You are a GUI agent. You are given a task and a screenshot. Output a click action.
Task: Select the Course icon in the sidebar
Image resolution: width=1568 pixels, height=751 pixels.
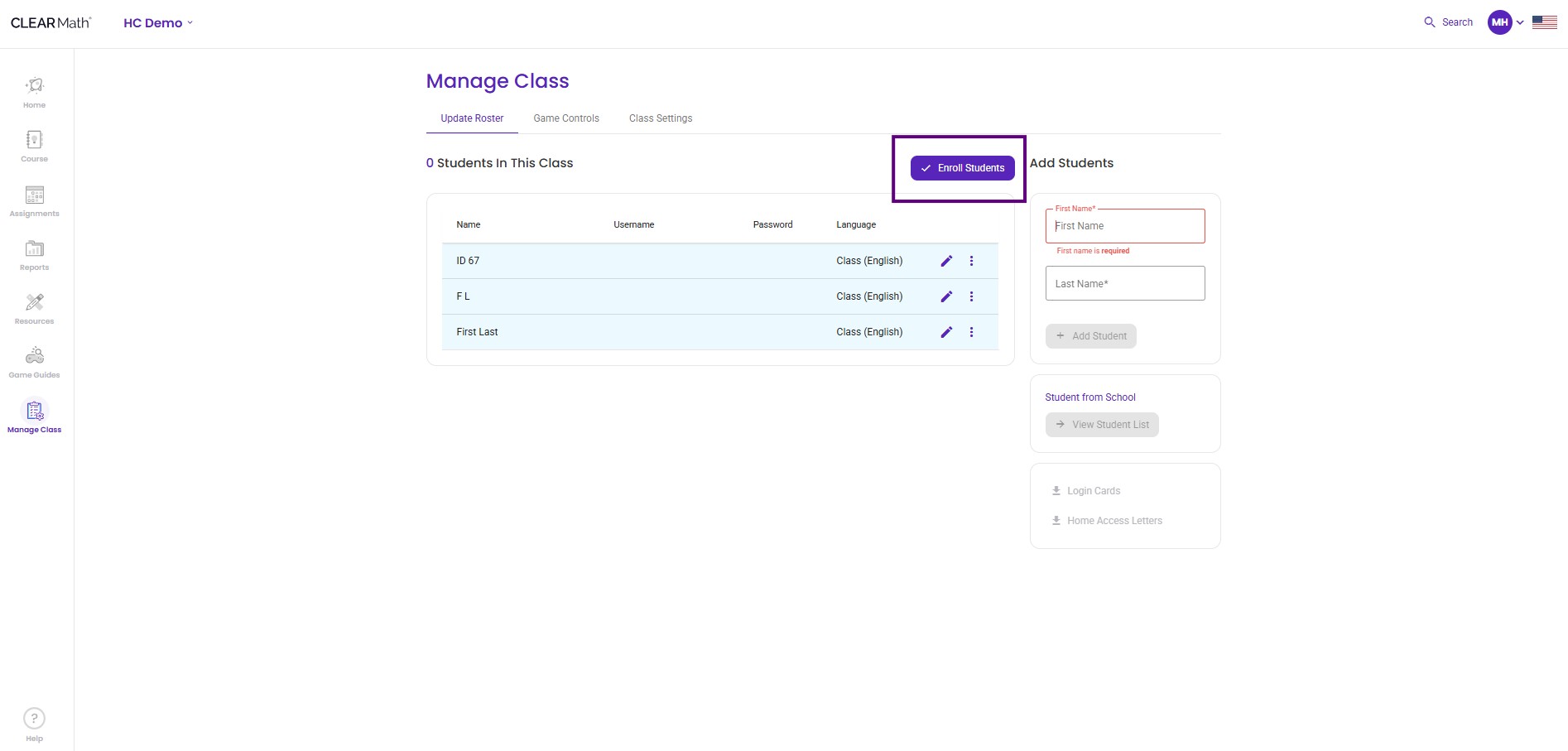[34, 145]
